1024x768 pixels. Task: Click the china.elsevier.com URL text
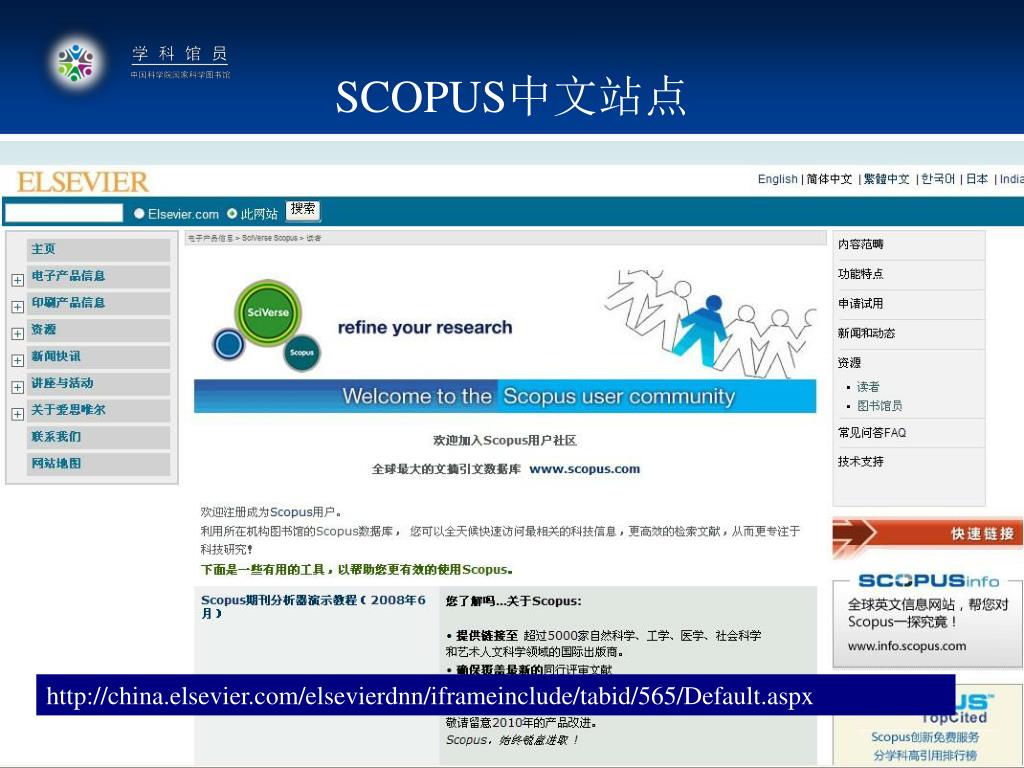[x=429, y=696]
